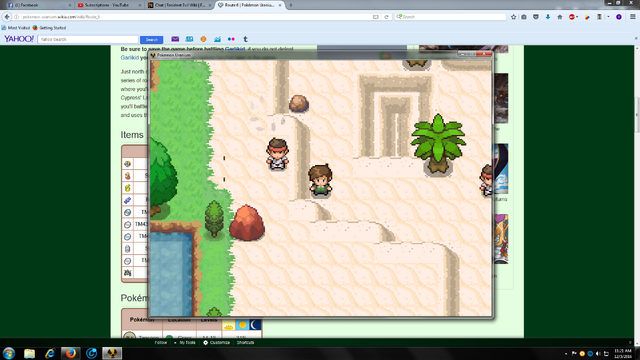Switch to the Subscriptions - YouTube tab
640x360 pixels.
(109, 5)
